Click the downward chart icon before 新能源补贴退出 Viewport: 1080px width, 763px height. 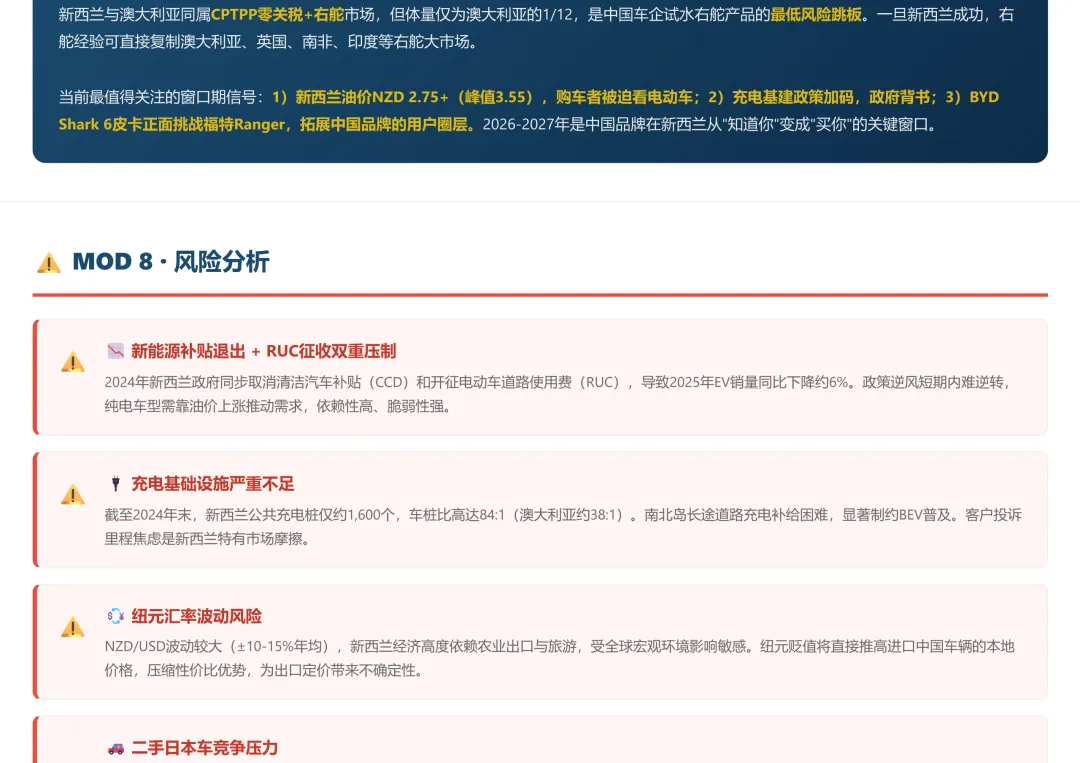pos(116,351)
